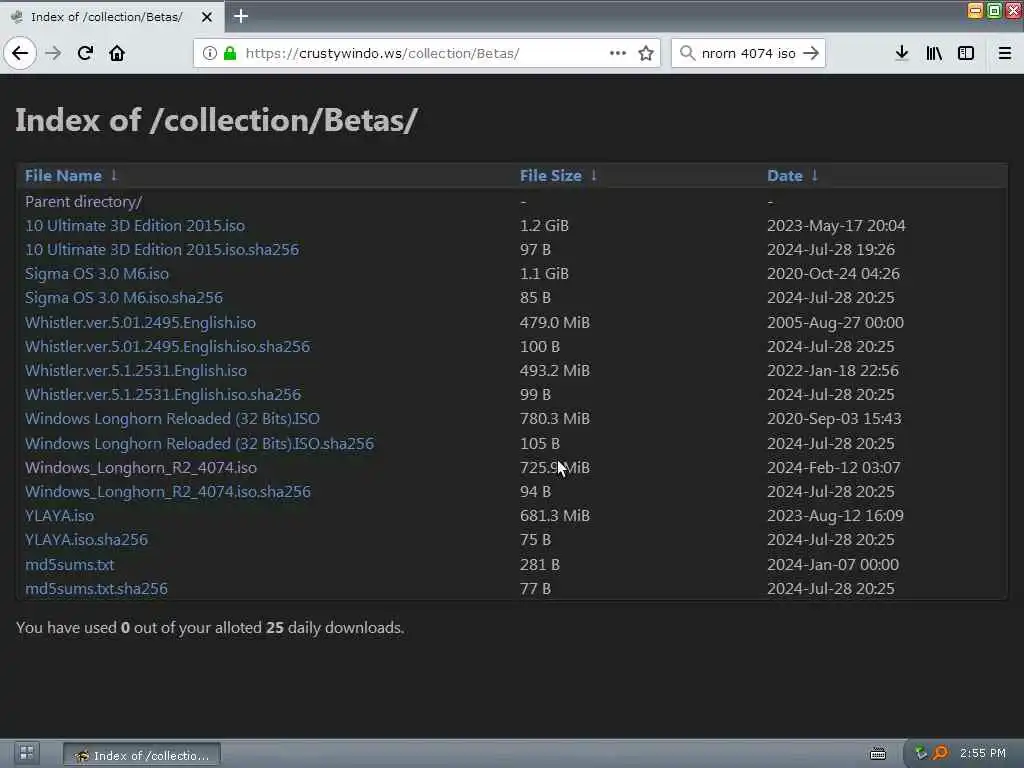Close the Index of /collection/Betas/ tab
1024x768 pixels.
(206, 17)
